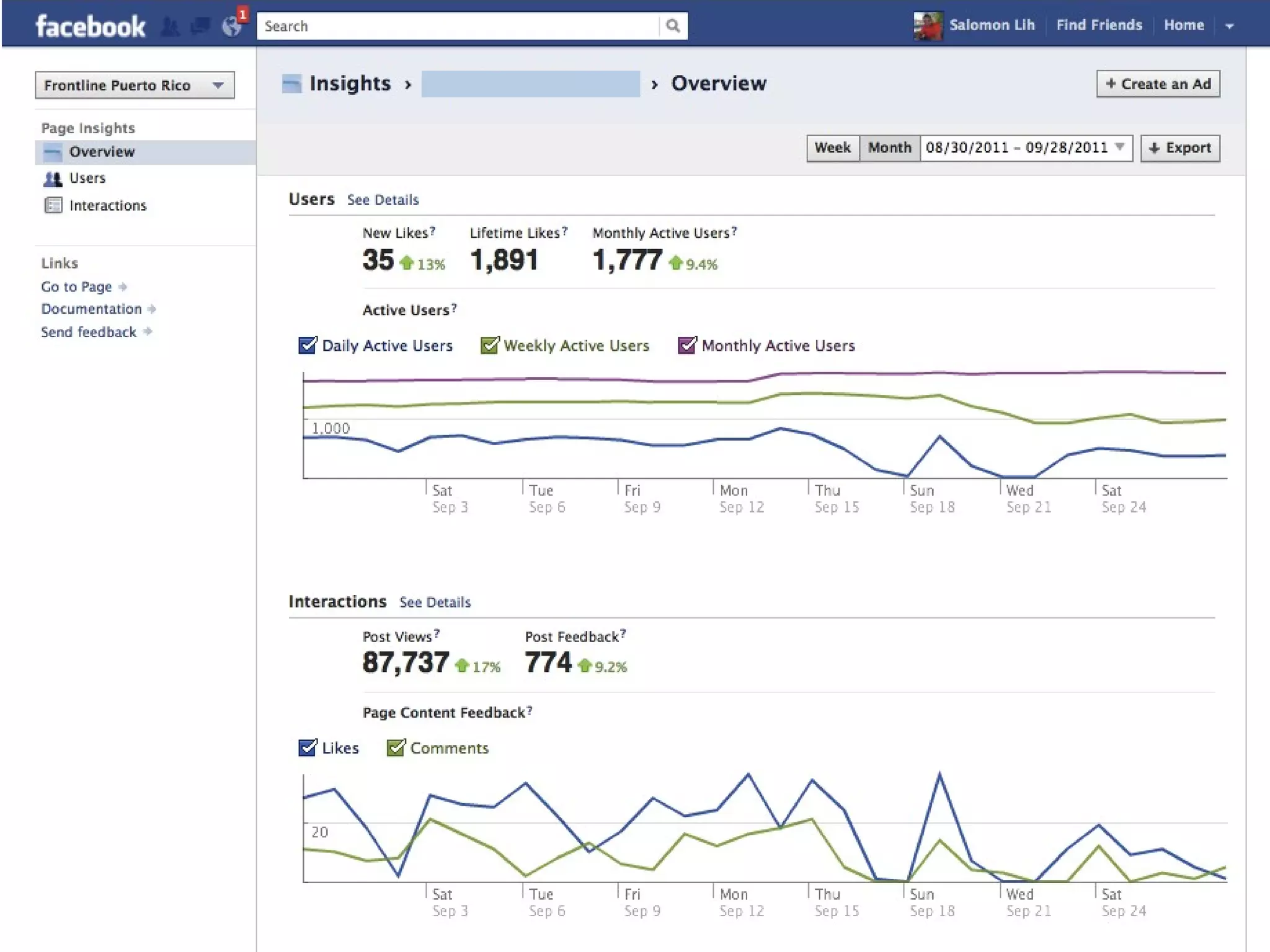Click the Create an Ad button
The image size is (1270, 952).
(1158, 84)
